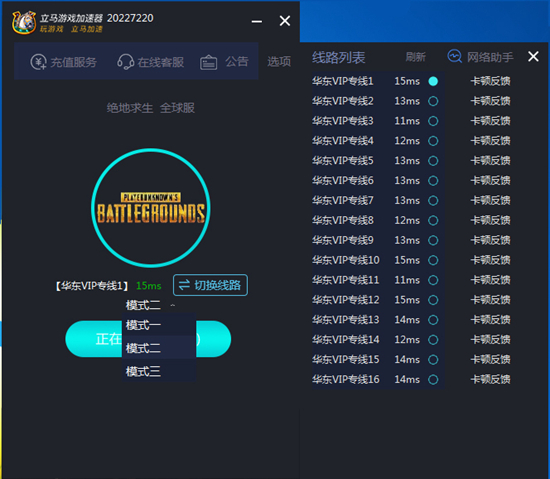Click the 华东VIP专线15 line name

[x=346, y=359]
